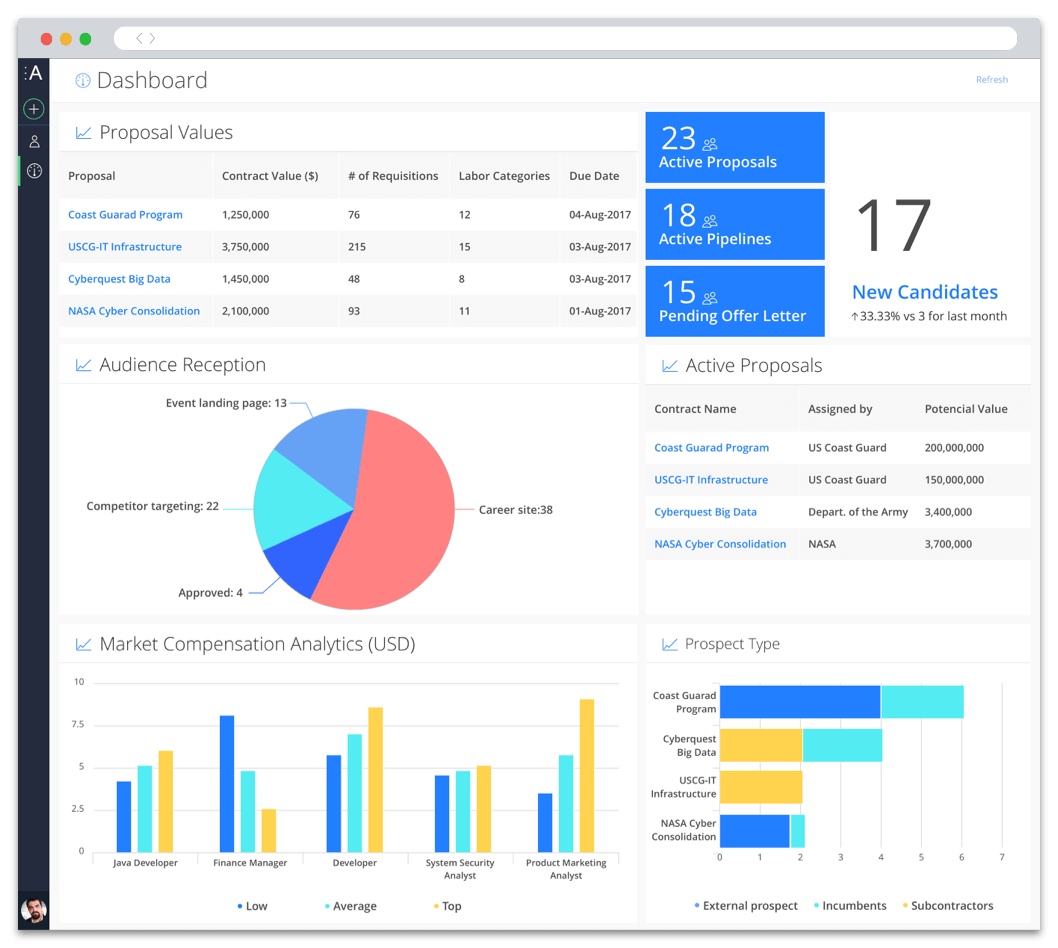1058x948 pixels.
Task: Click the yellow USCG-IT Infrastructure bar
Action: click(761, 787)
